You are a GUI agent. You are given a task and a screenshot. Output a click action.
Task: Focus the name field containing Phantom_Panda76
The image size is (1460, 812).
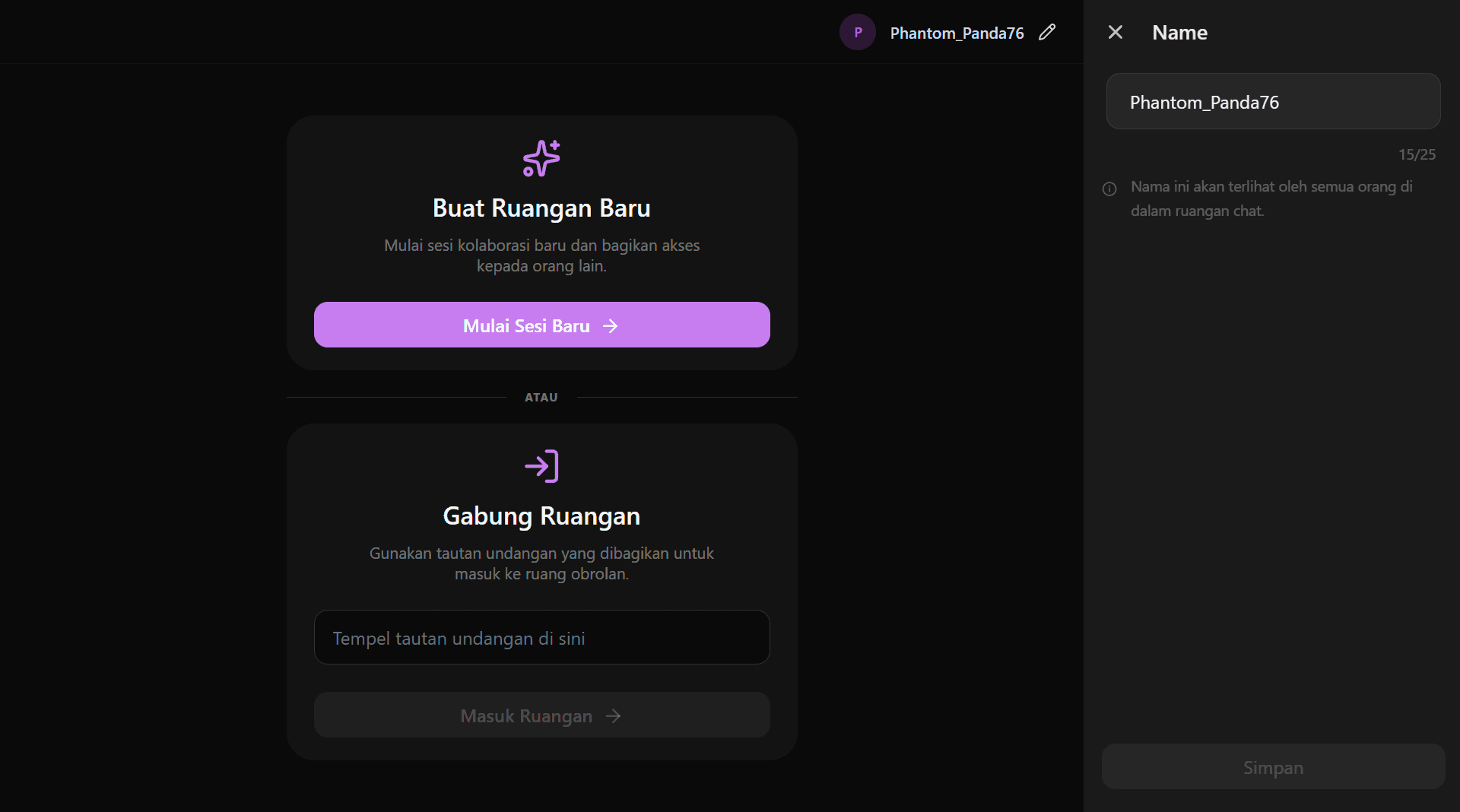click(1273, 101)
